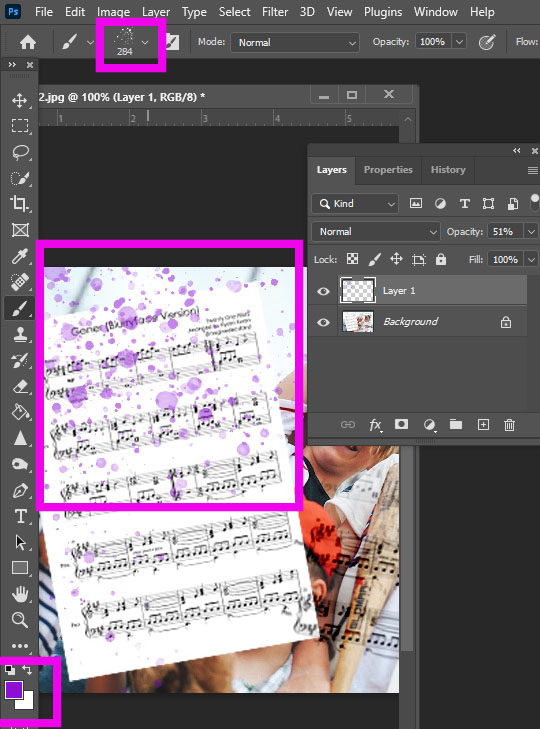Screen dimensions: 540x729
Task: Open the File menu
Action: pos(44,12)
